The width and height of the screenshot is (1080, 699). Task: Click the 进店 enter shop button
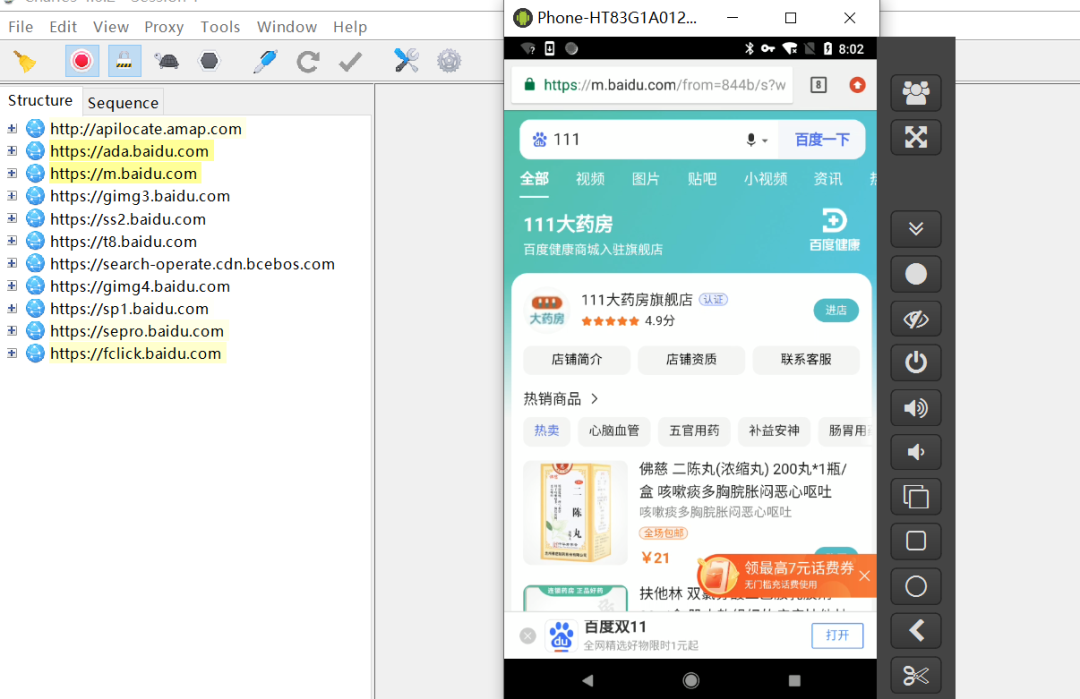coord(836,311)
